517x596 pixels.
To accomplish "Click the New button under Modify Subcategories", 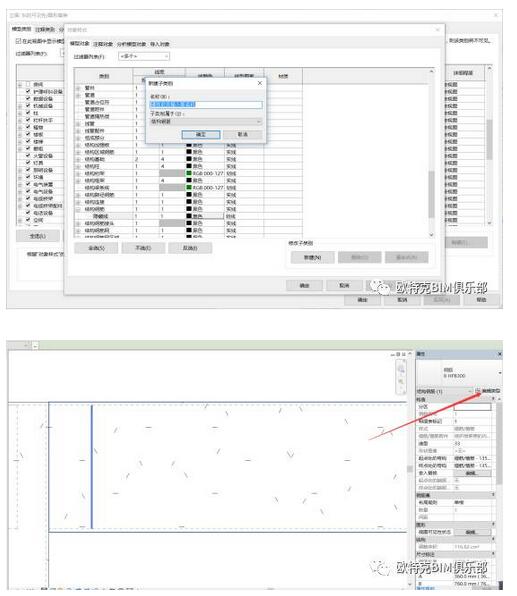I will [x=312, y=257].
